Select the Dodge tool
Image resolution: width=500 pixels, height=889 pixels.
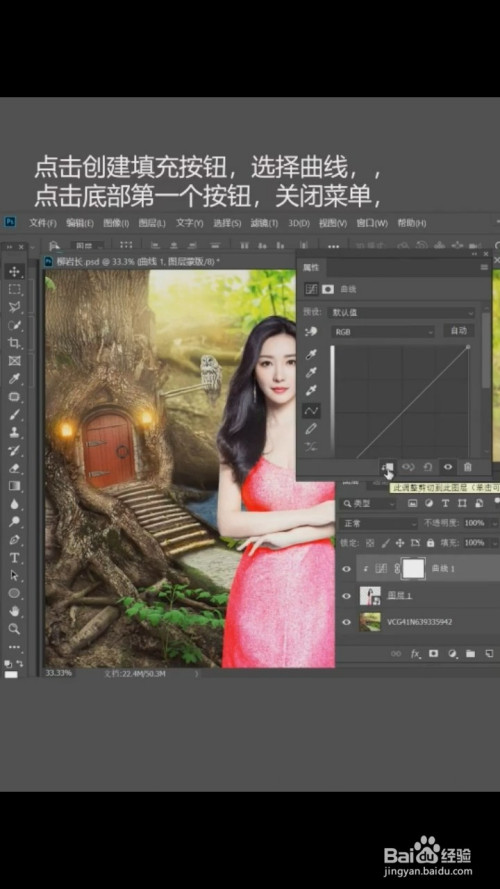pos(14,522)
